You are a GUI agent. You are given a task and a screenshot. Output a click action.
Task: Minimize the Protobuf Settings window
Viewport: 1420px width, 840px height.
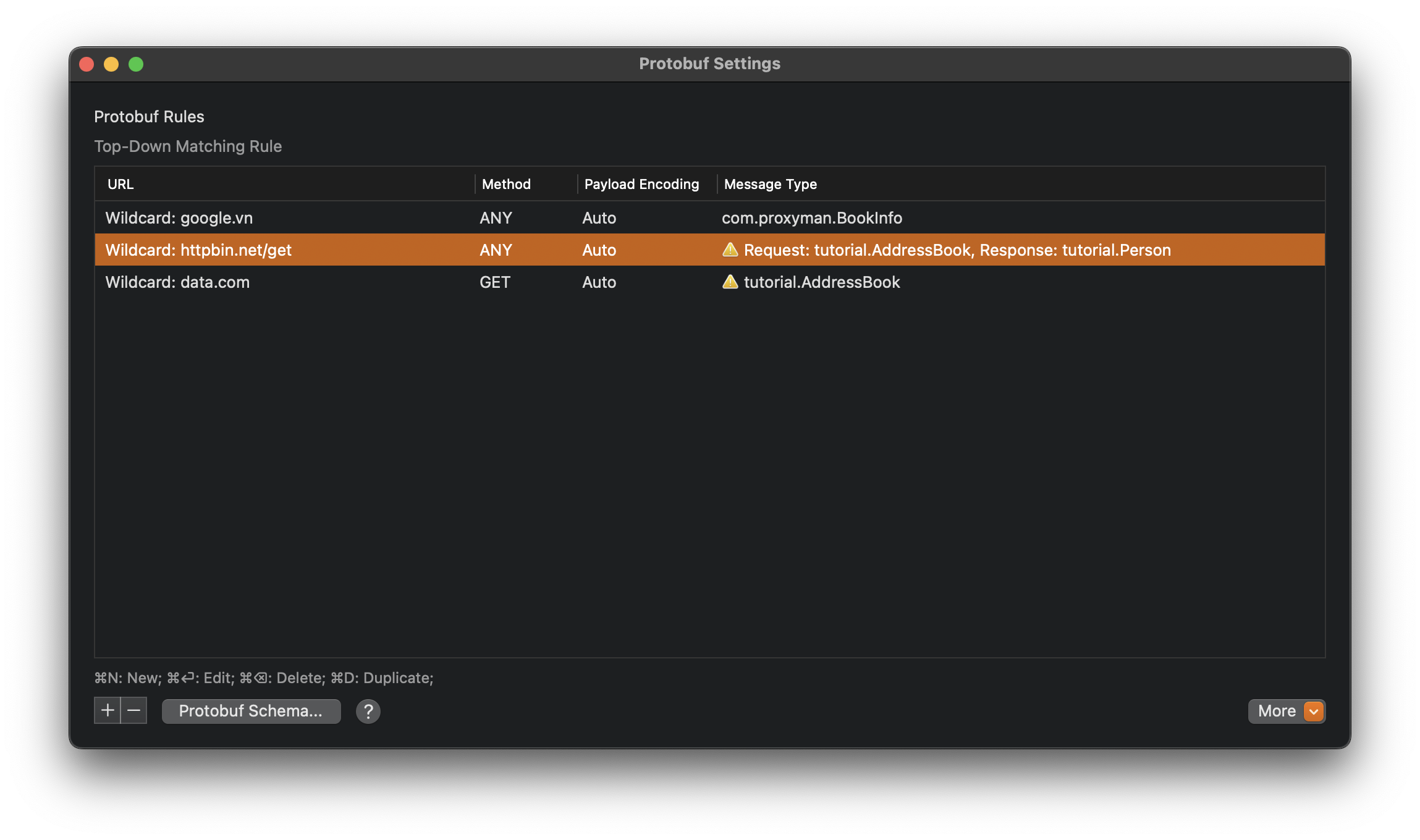pos(111,64)
